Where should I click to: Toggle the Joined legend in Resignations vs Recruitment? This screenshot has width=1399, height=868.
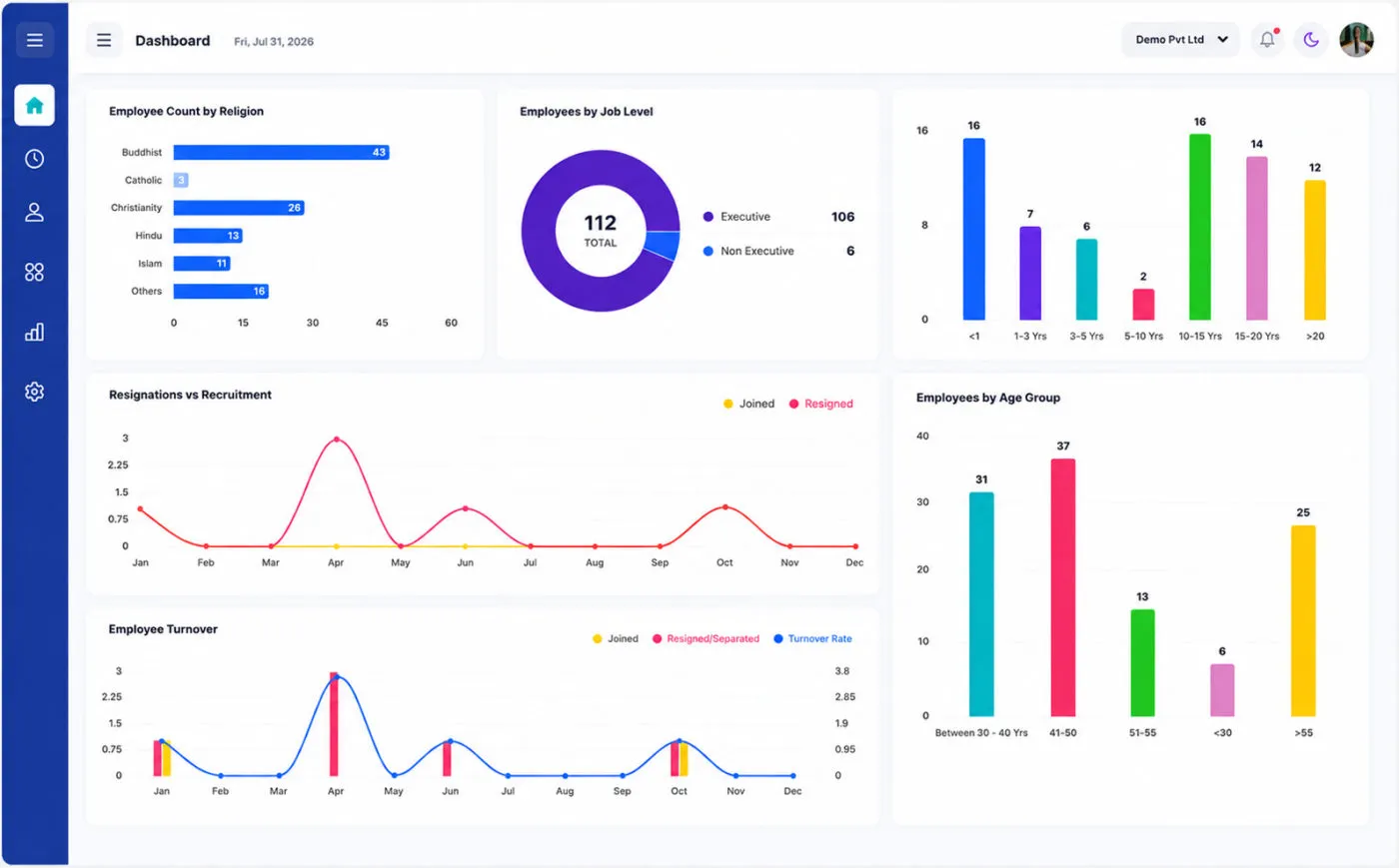[x=748, y=404]
